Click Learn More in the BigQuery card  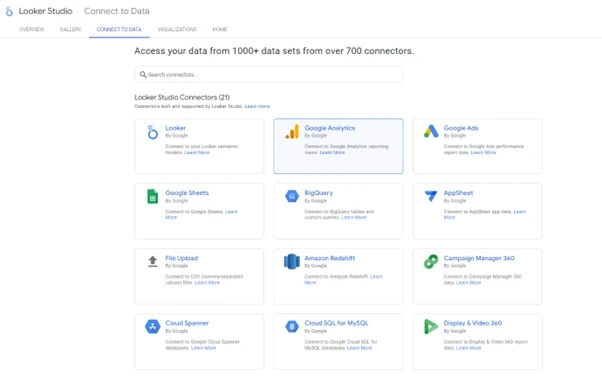click(x=354, y=217)
